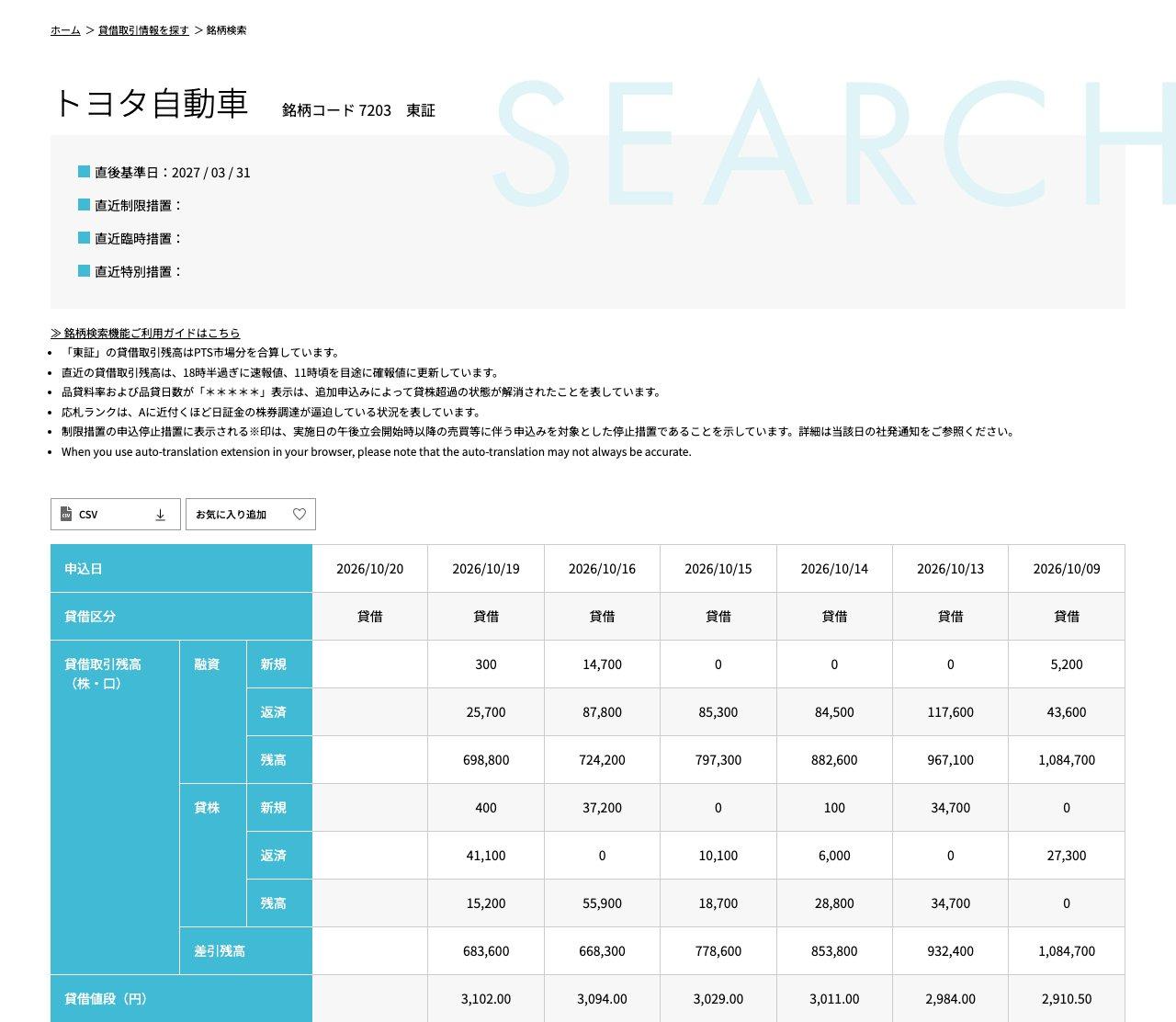
Task: Click the 683,600 net balance cell
Action: tap(486, 951)
